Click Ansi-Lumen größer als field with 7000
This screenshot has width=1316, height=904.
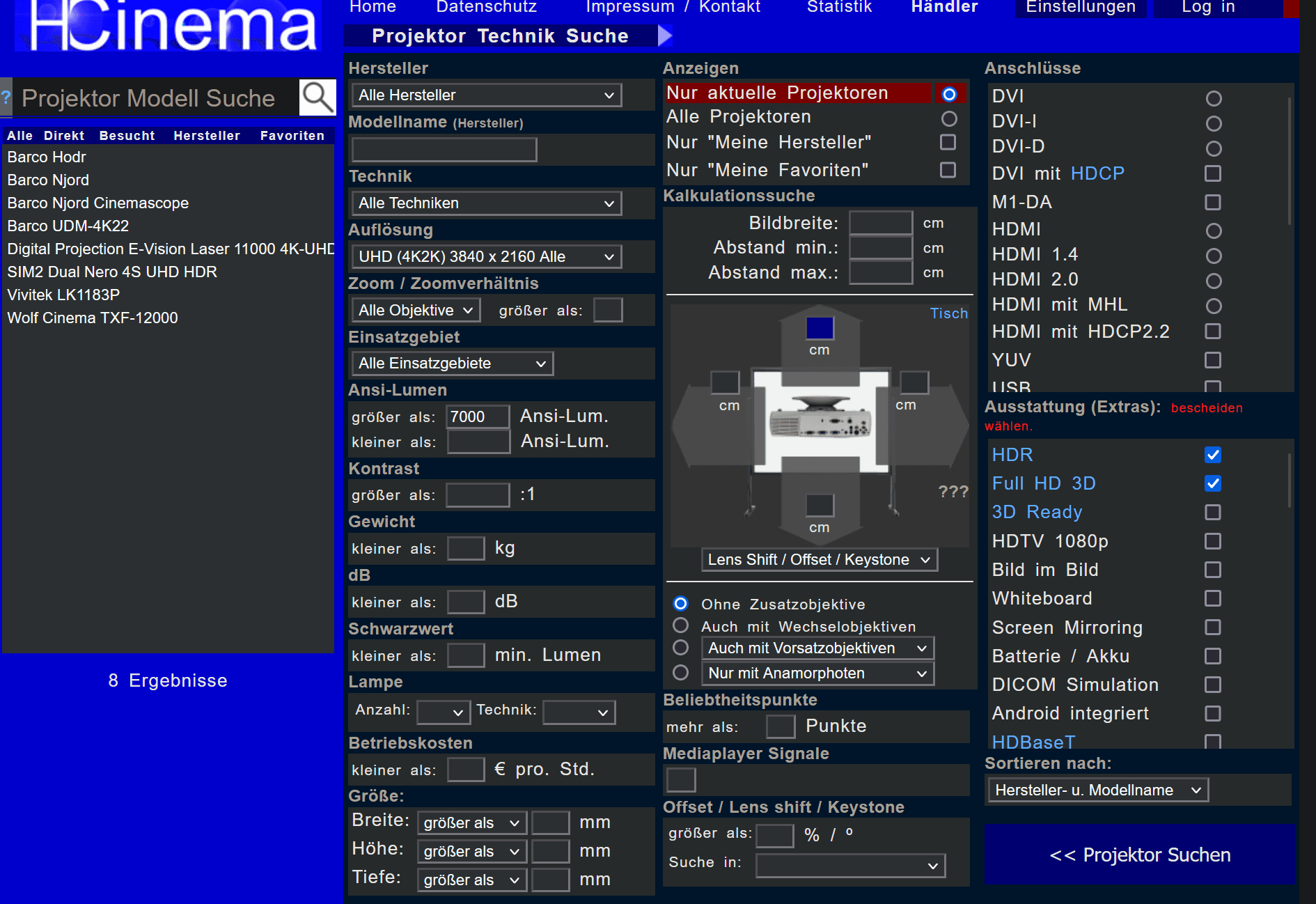(478, 417)
